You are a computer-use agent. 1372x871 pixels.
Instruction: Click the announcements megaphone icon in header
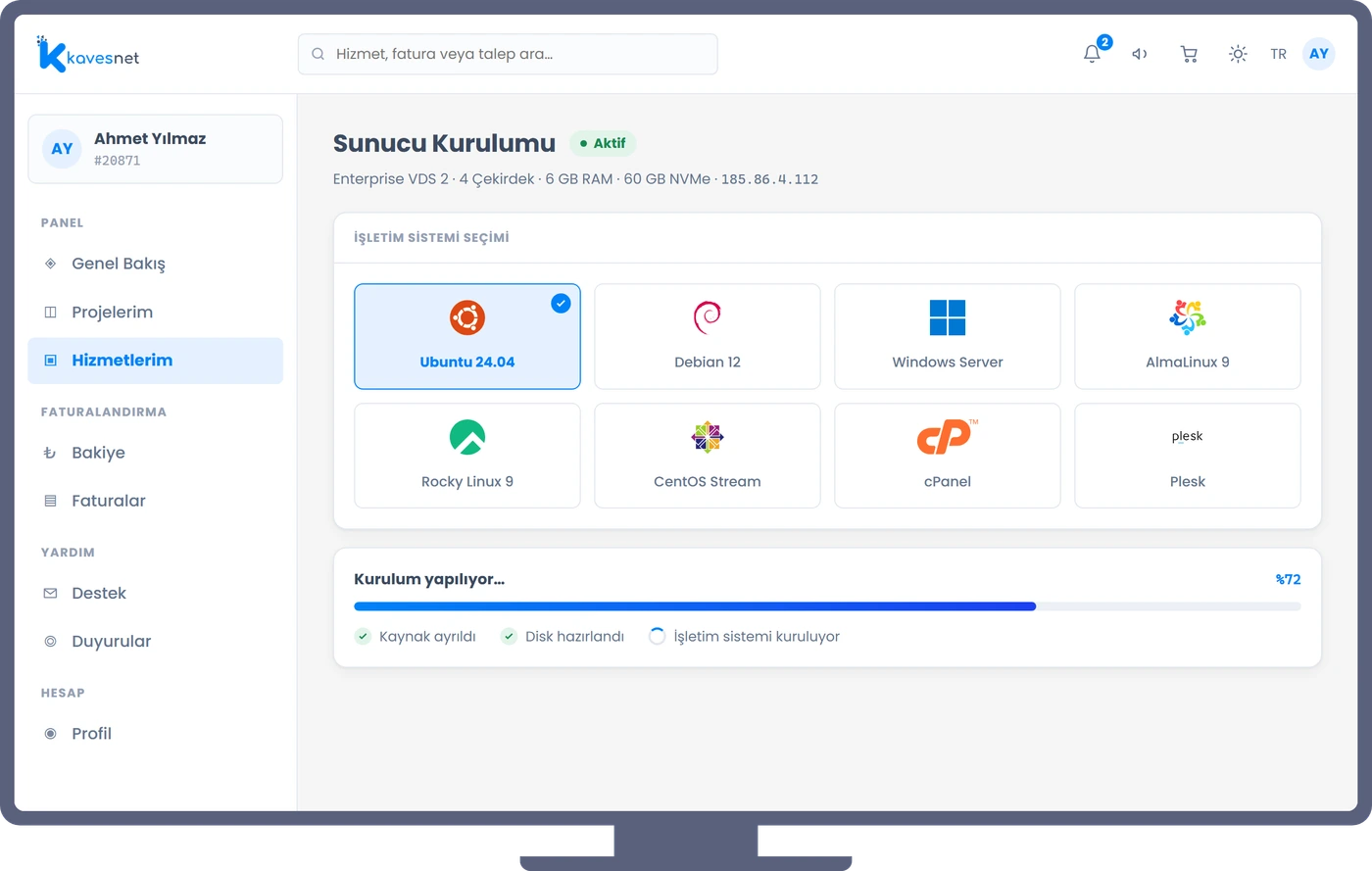coord(1140,54)
